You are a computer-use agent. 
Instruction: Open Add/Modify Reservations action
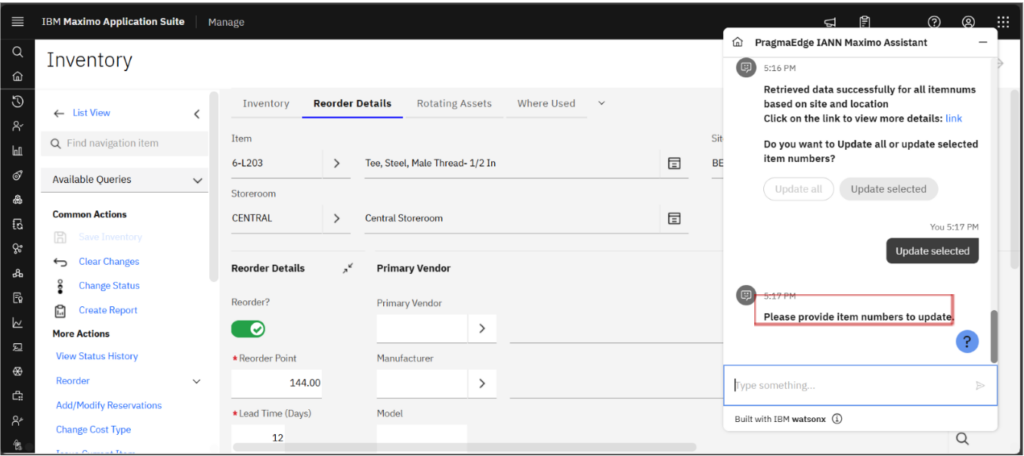[108, 405]
